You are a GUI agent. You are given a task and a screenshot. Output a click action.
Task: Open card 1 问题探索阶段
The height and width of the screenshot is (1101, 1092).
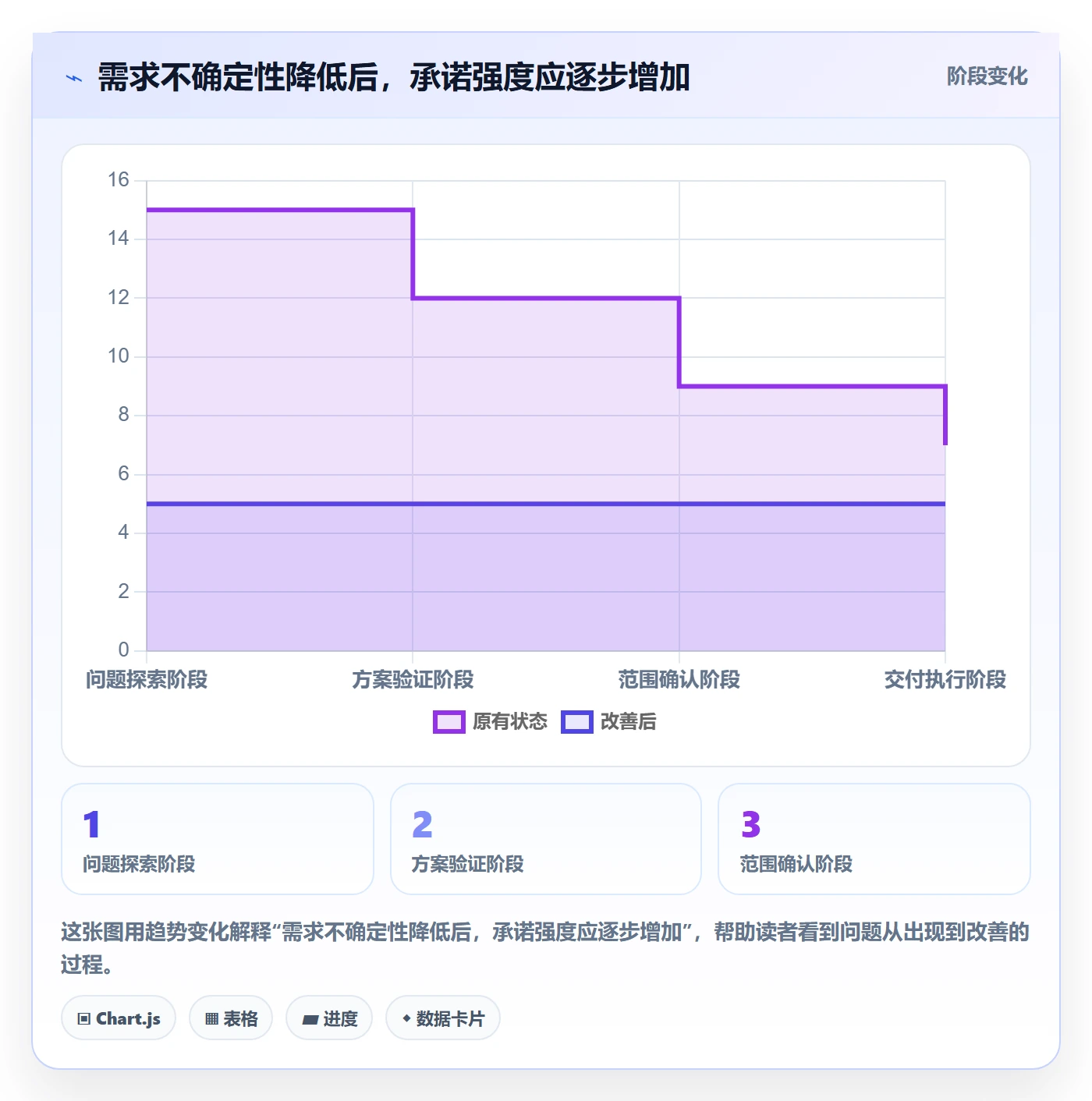point(218,839)
